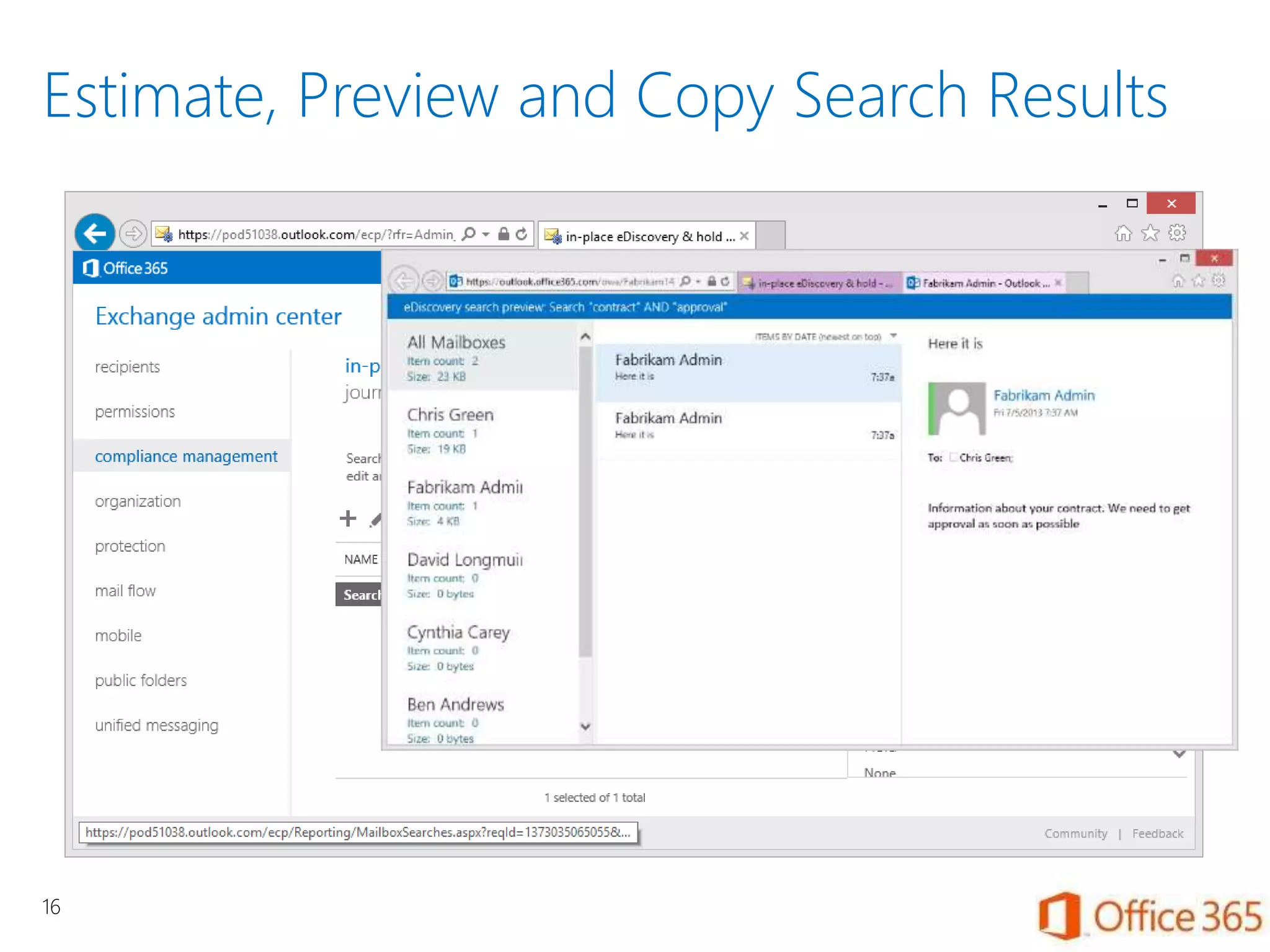1270x952 pixels.
Task: Click the back arrow in the preview window
Action: tap(404, 281)
